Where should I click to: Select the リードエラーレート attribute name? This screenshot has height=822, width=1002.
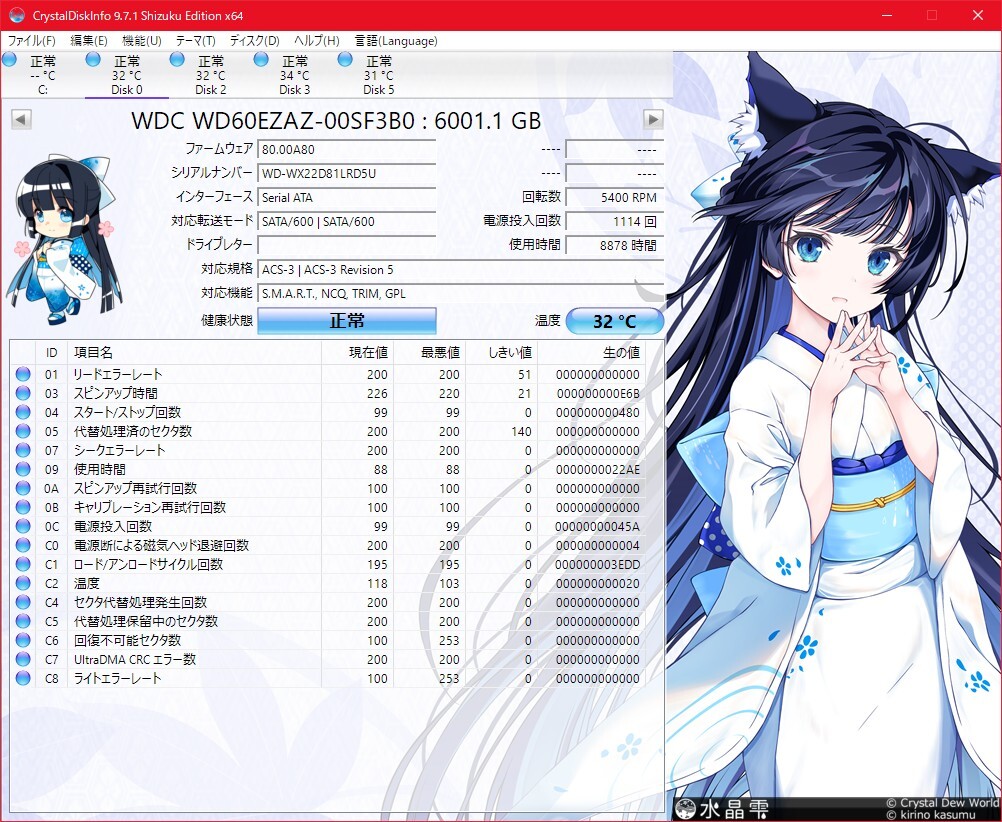click(x=118, y=374)
